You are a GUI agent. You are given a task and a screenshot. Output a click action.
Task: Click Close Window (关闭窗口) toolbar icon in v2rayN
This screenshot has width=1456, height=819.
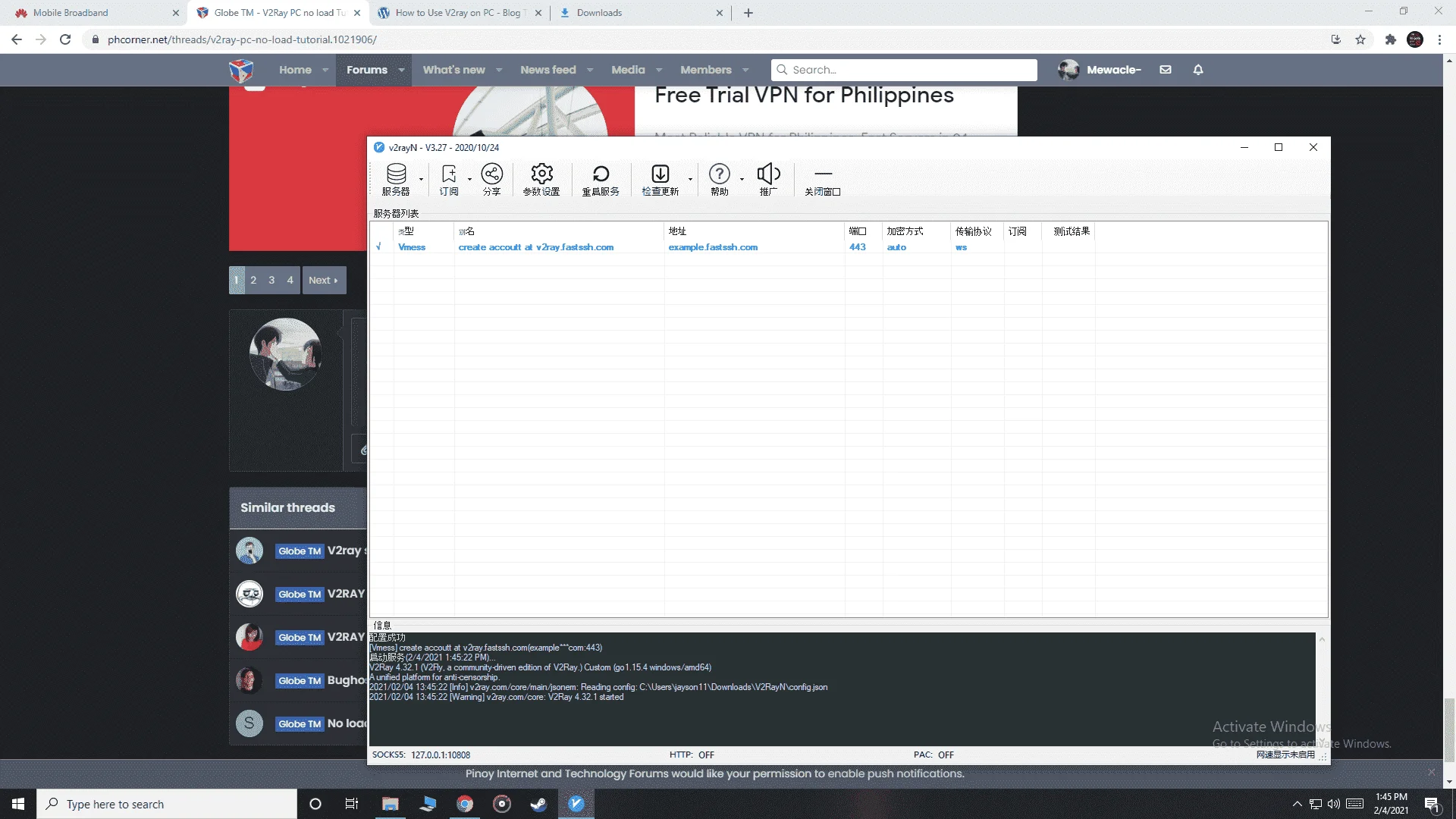click(x=823, y=180)
